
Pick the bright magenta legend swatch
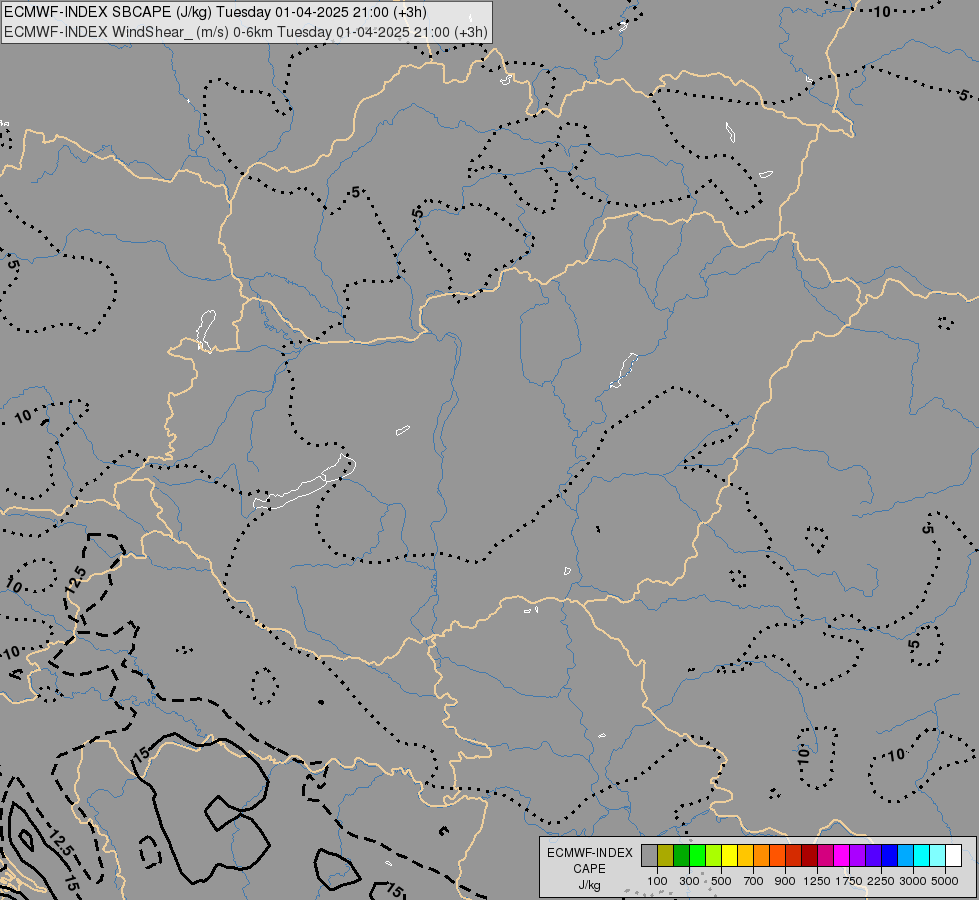coord(842,856)
